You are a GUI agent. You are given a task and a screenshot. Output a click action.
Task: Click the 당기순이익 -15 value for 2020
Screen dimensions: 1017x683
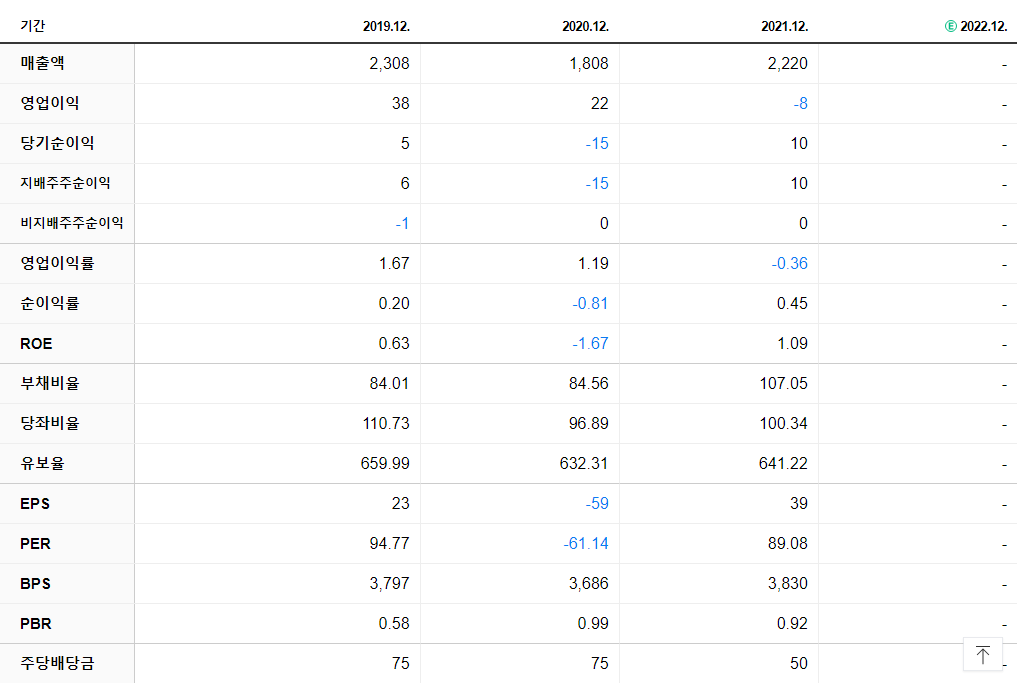597,144
